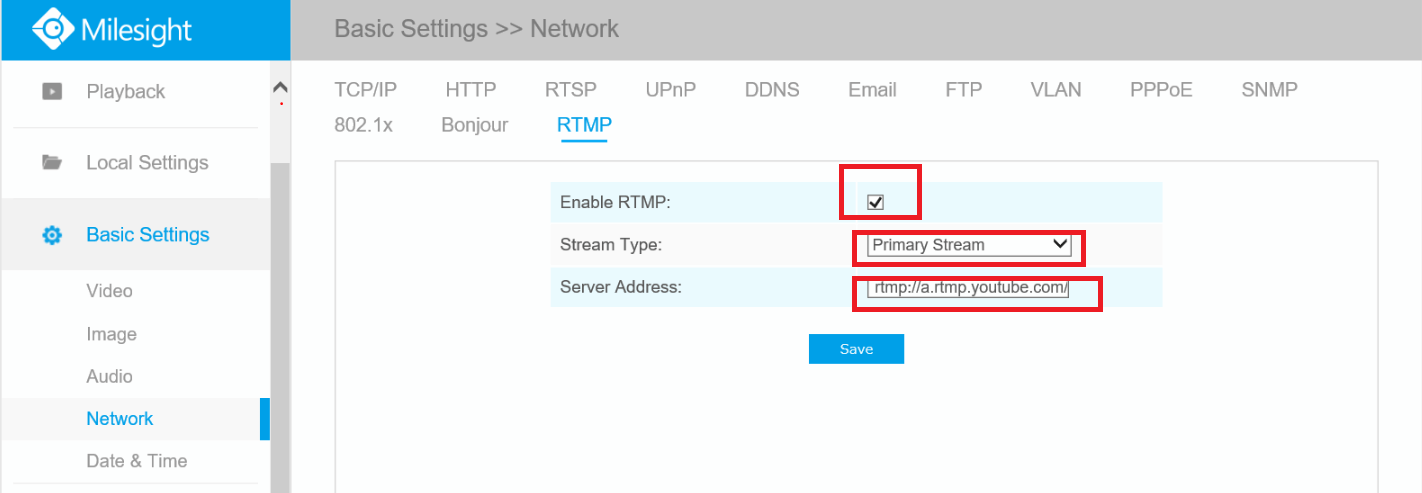The width and height of the screenshot is (1422, 493).
Task: Click the sidebar scroll up arrow
Action: point(280,89)
